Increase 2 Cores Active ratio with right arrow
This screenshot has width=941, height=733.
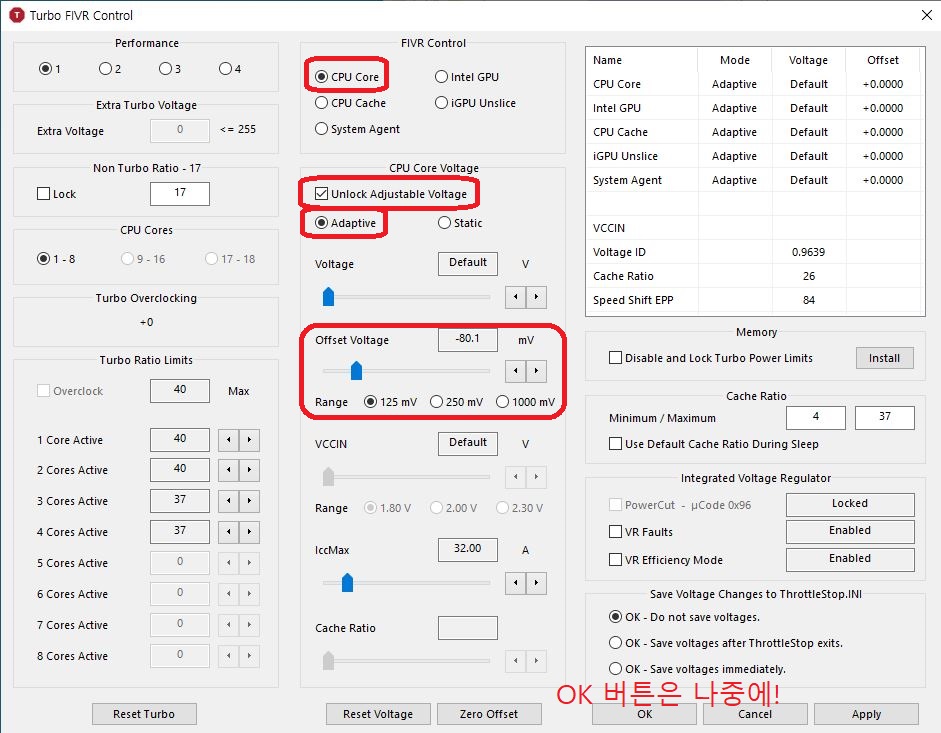[249, 469]
